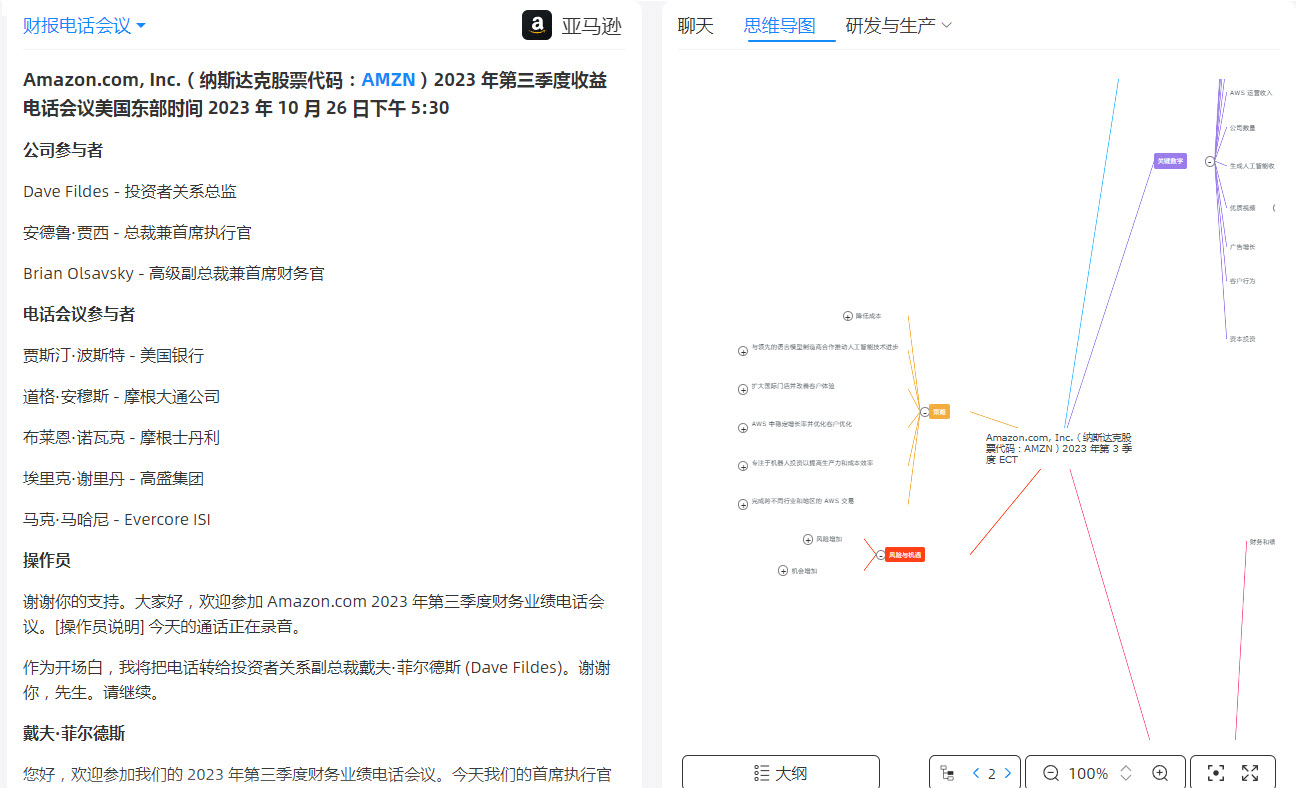Center the mind map with focus icon
Viewport: 1296px width, 788px height.
(1216, 773)
